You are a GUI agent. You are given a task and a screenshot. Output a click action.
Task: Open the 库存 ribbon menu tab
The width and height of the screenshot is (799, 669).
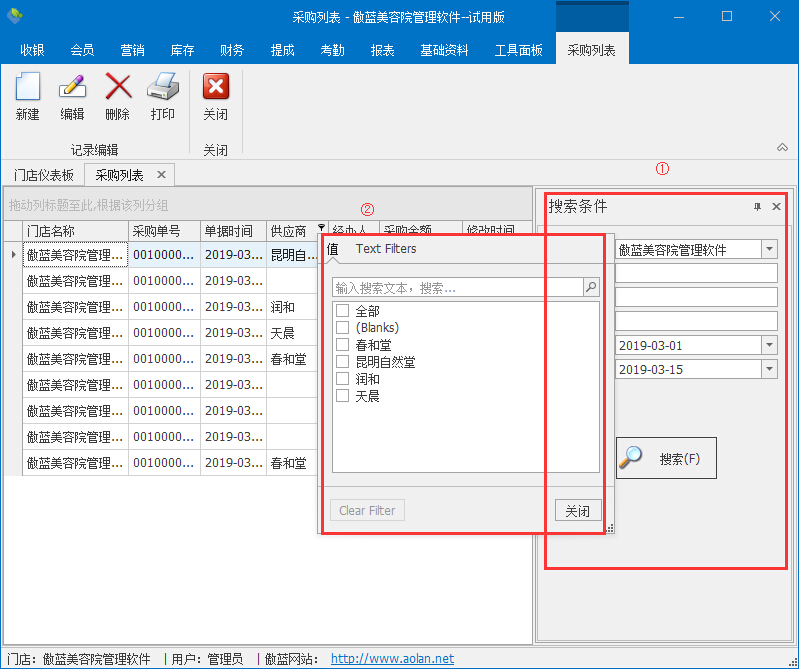point(182,50)
